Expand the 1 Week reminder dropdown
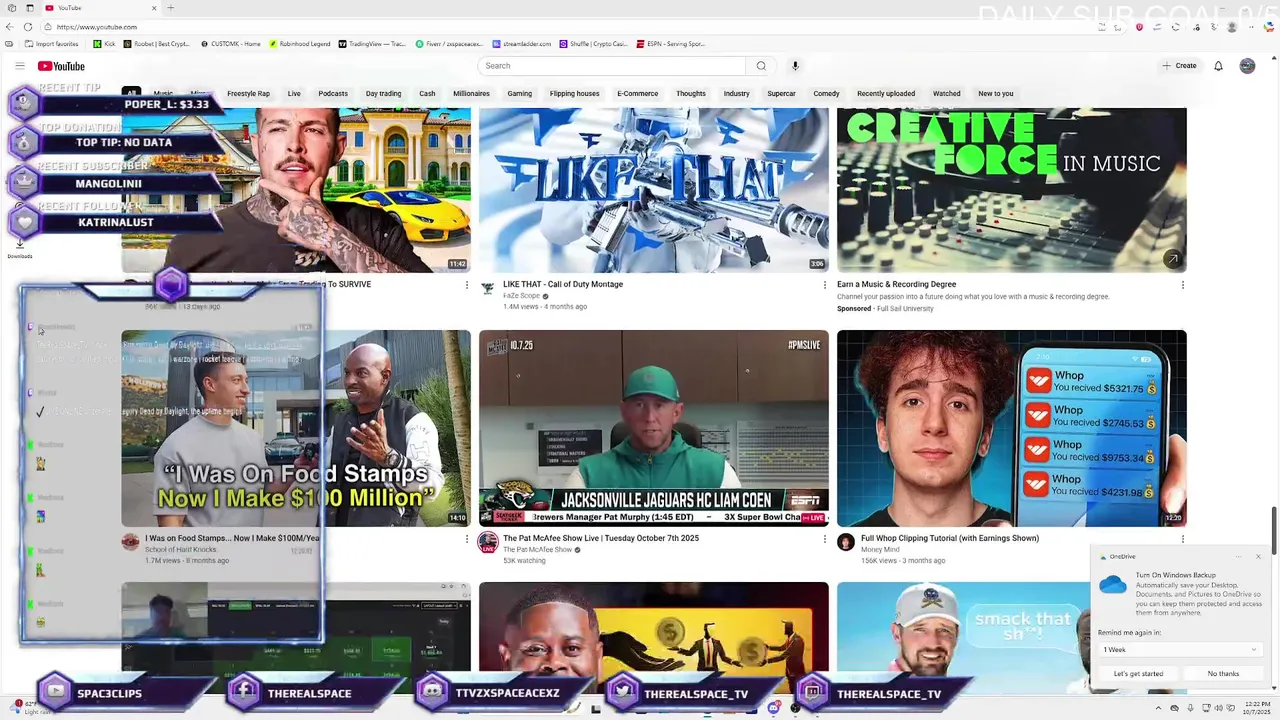Screen dimensions: 1280x720 [1179, 650]
